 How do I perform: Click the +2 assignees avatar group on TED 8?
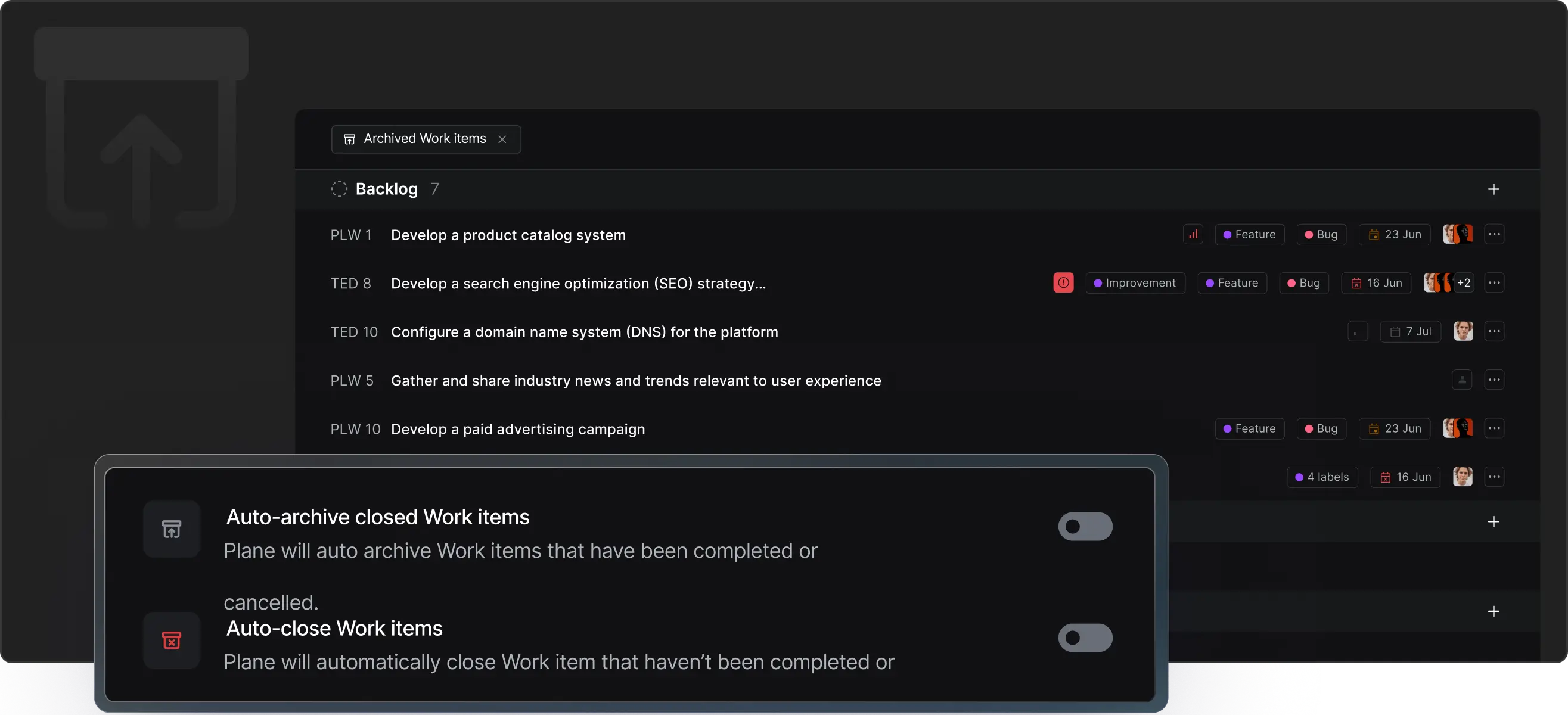point(1448,283)
